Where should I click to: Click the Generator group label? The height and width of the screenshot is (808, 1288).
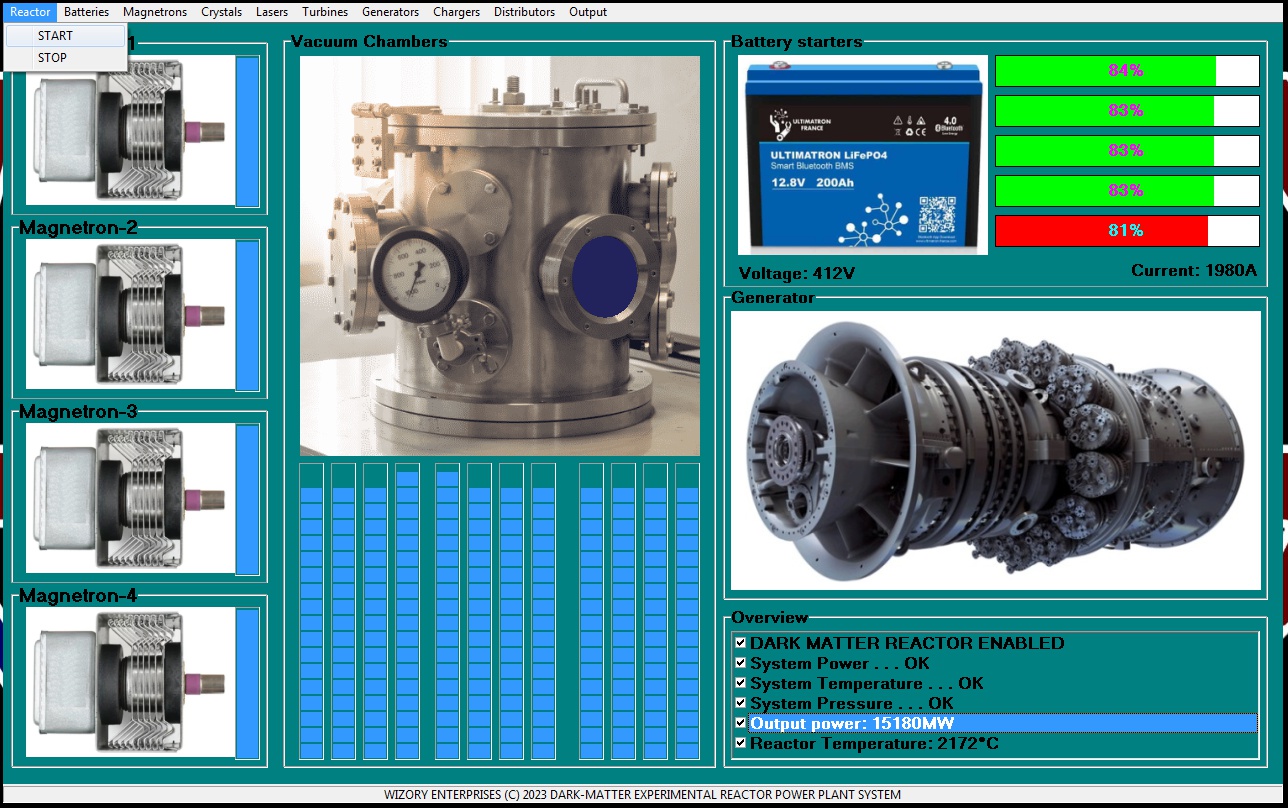772,297
